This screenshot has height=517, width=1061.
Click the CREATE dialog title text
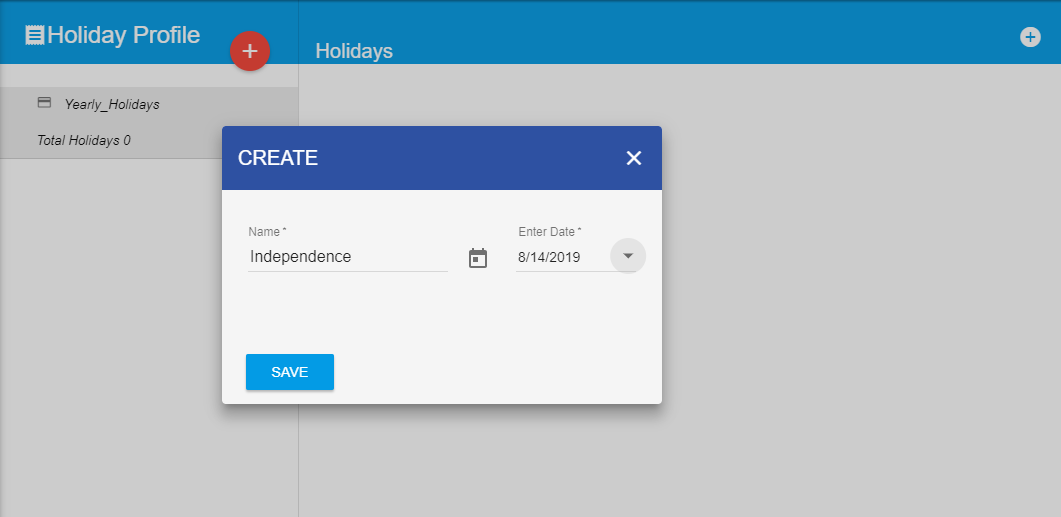(x=278, y=158)
